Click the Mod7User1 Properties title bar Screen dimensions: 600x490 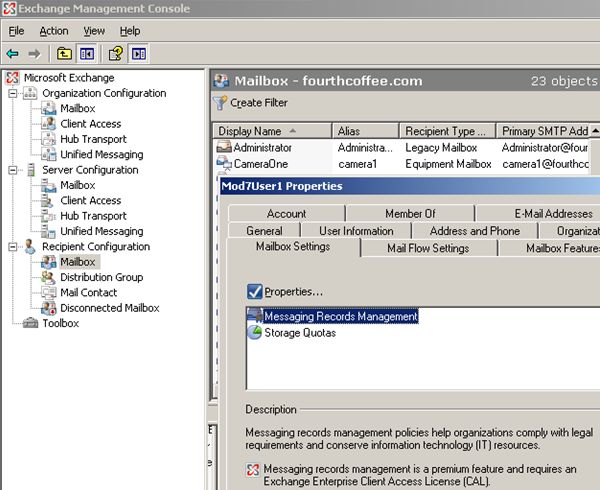coord(410,186)
